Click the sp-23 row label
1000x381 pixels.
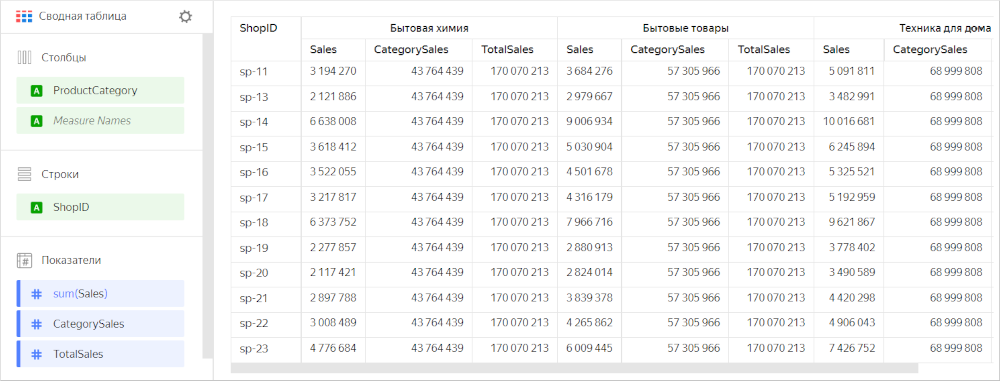pos(253,349)
